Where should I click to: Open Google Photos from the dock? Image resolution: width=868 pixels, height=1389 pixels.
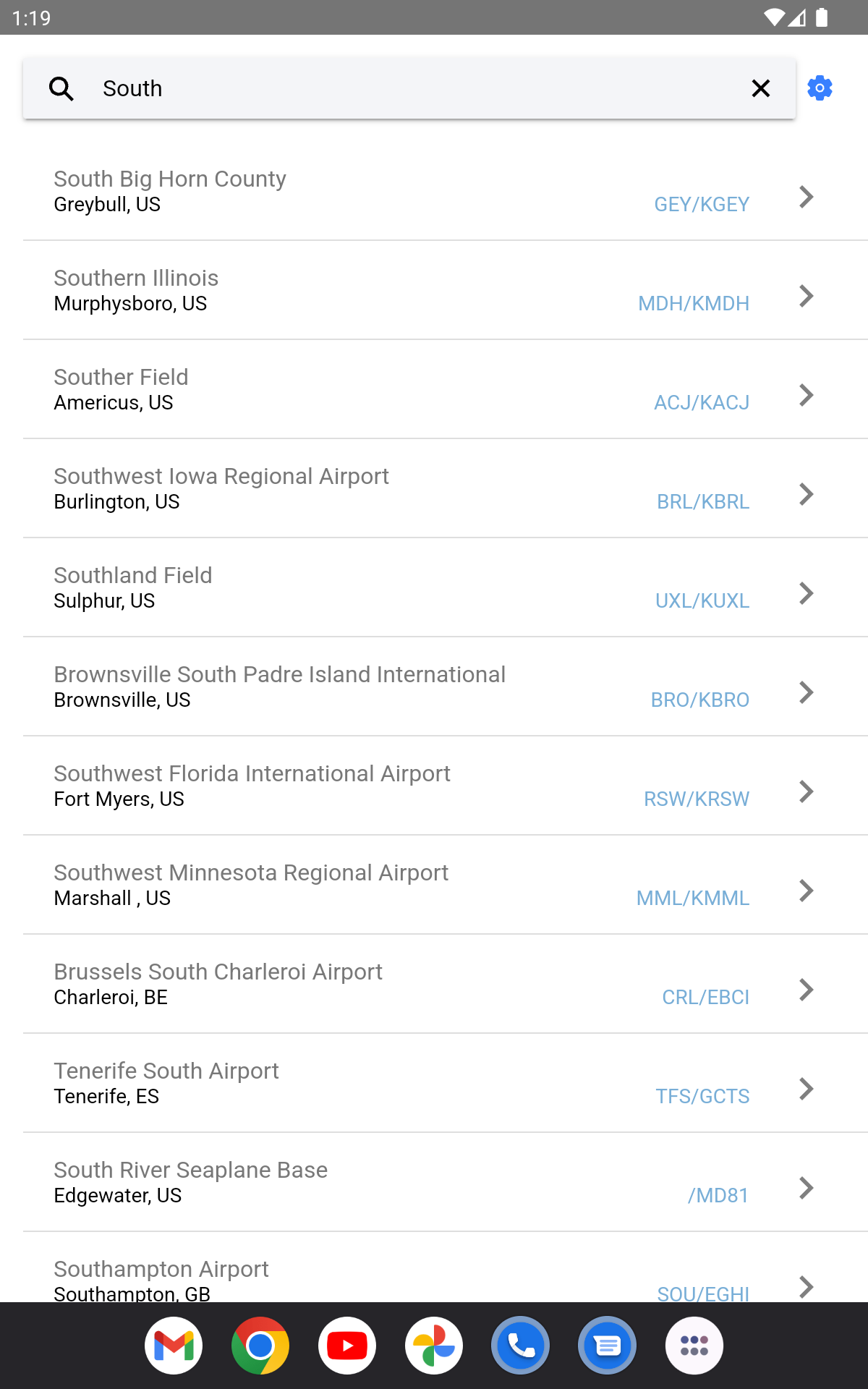pyautogui.click(x=434, y=1346)
